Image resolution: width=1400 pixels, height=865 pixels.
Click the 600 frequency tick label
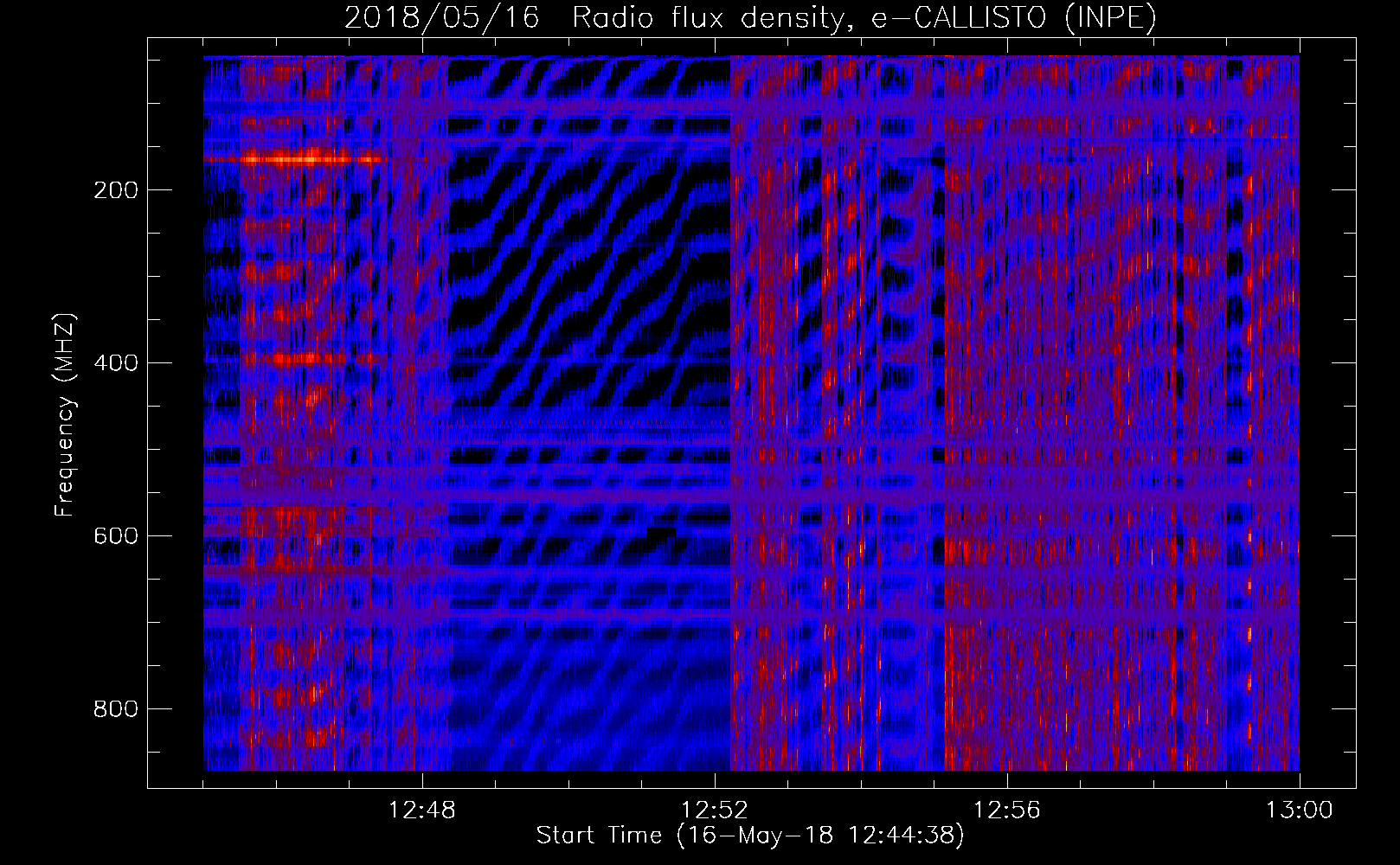pyautogui.click(x=114, y=536)
